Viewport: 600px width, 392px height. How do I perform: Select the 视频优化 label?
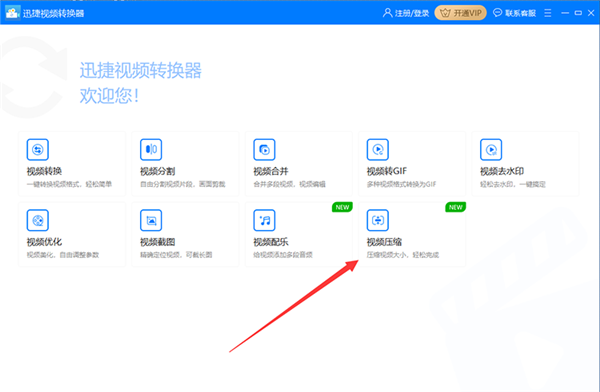tap(44, 242)
